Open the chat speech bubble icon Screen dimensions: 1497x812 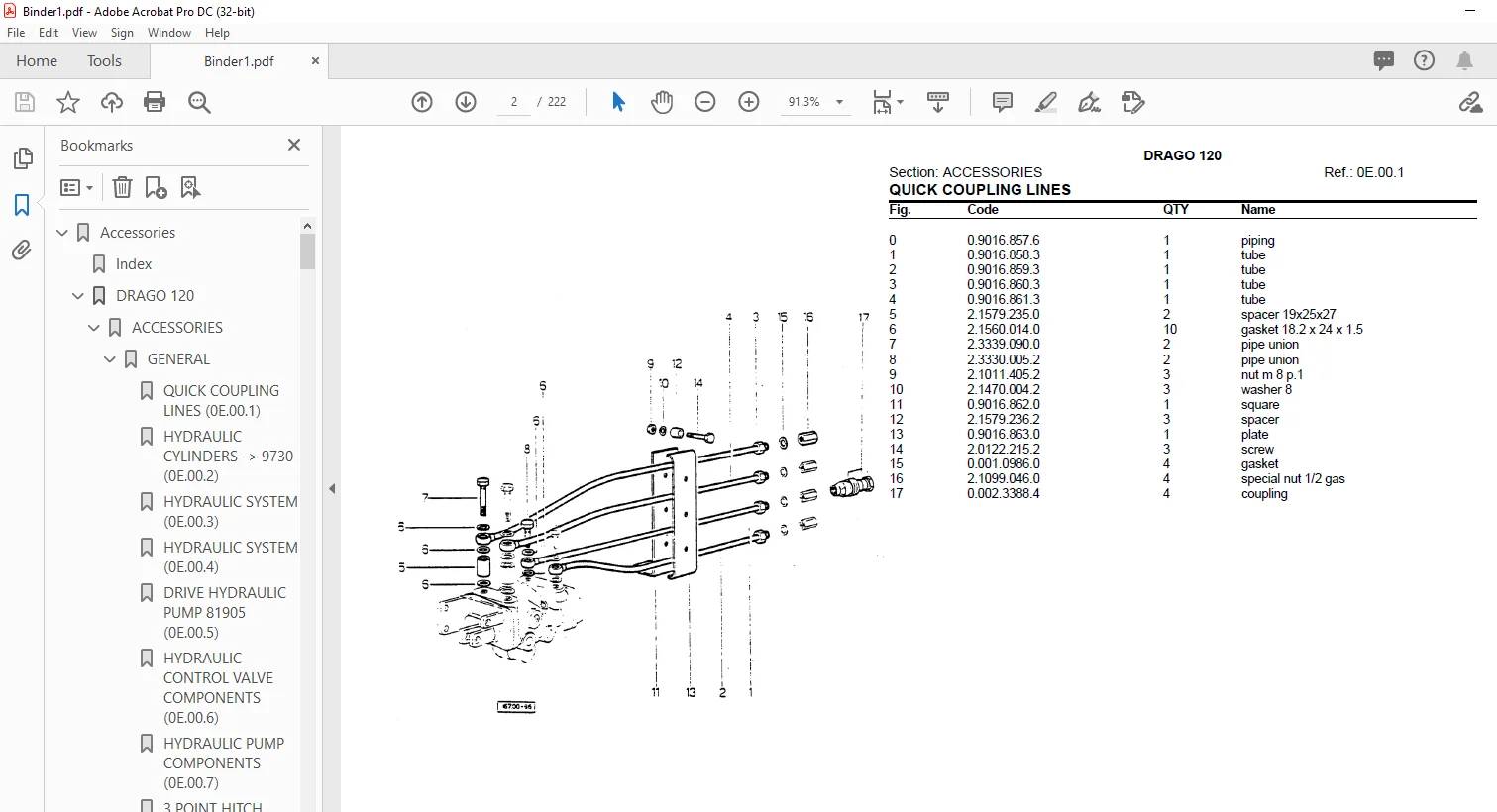[x=1384, y=60]
